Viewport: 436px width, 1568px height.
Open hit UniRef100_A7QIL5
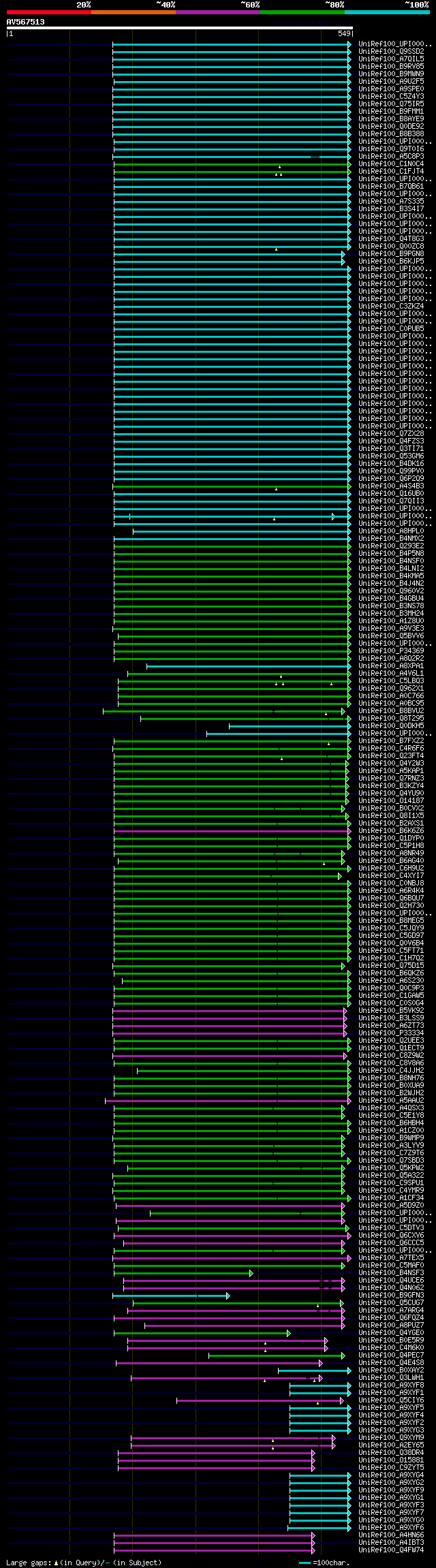(391, 59)
